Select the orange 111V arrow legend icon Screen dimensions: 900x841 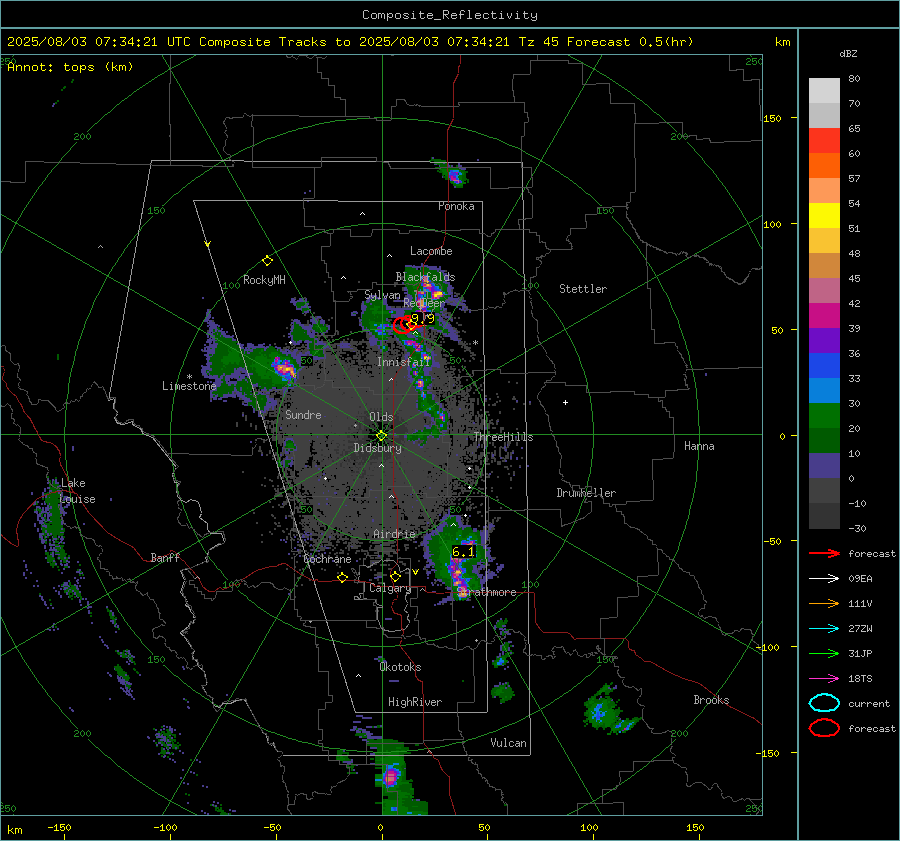pos(824,603)
